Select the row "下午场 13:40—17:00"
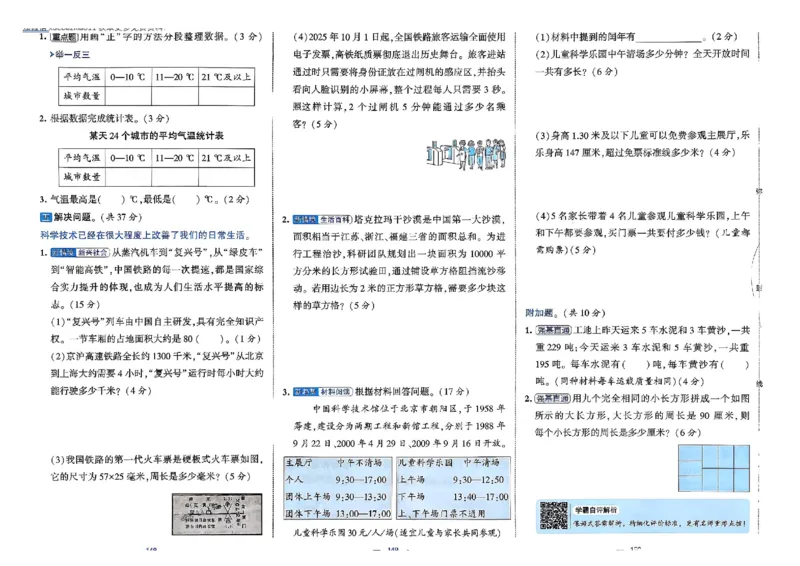 point(453,497)
